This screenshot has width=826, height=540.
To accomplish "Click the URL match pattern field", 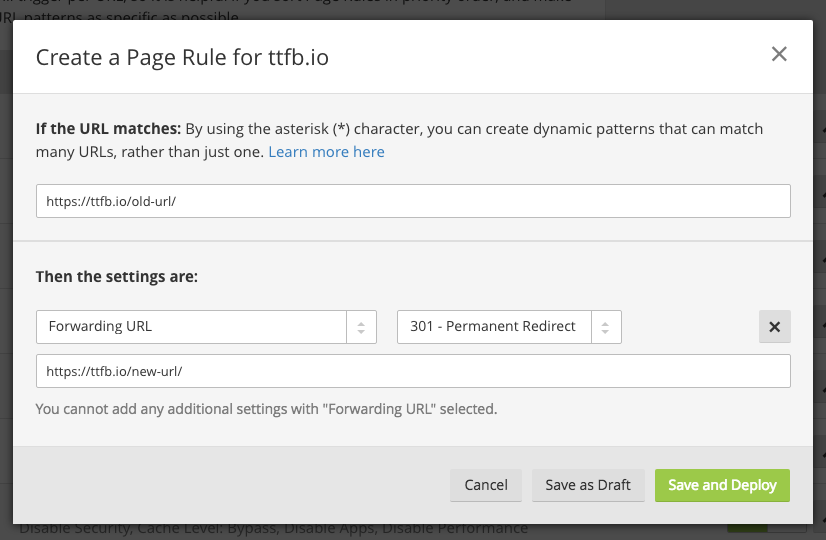I will pyautogui.click(x=413, y=201).
